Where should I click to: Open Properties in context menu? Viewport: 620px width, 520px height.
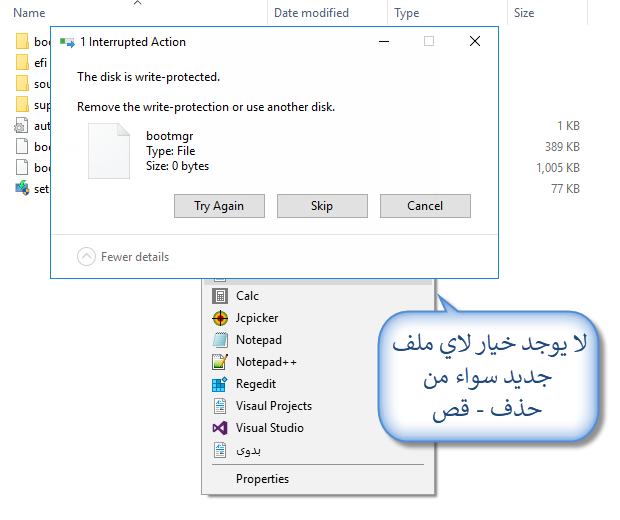(262, 479)
